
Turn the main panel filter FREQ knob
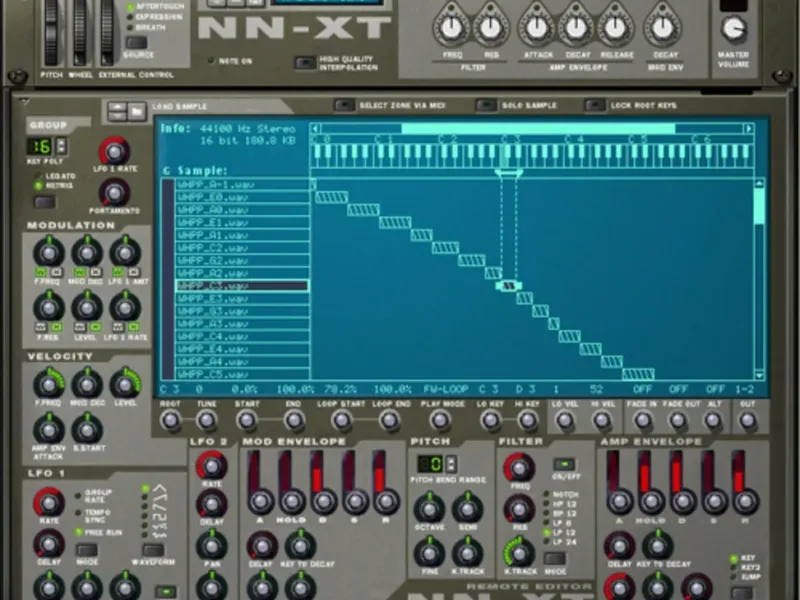452,29
